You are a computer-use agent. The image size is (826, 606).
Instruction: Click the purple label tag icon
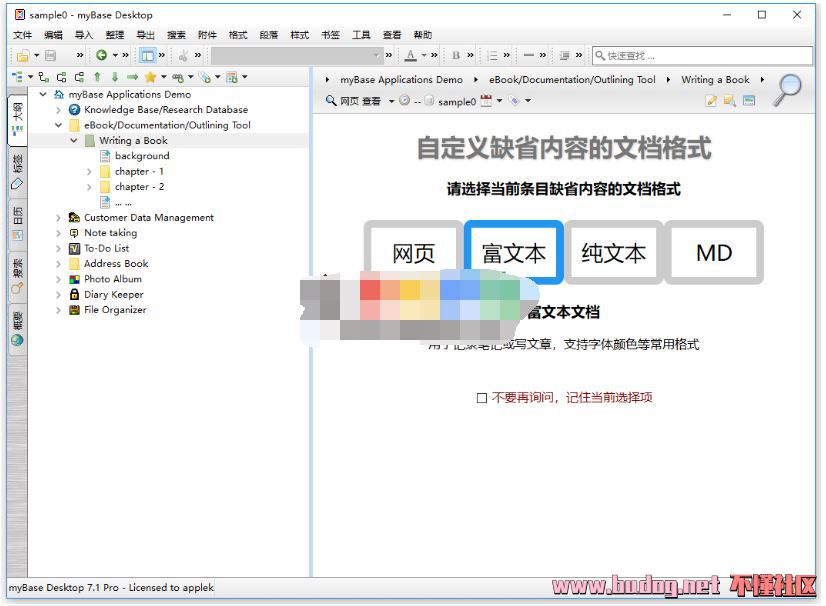click(x=515, y=101)
